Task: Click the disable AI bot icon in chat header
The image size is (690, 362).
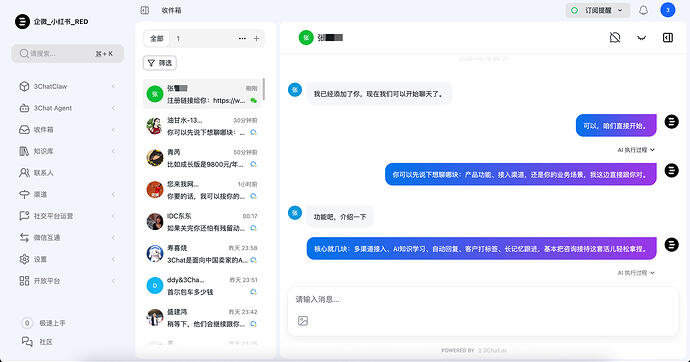Action: 615,37
